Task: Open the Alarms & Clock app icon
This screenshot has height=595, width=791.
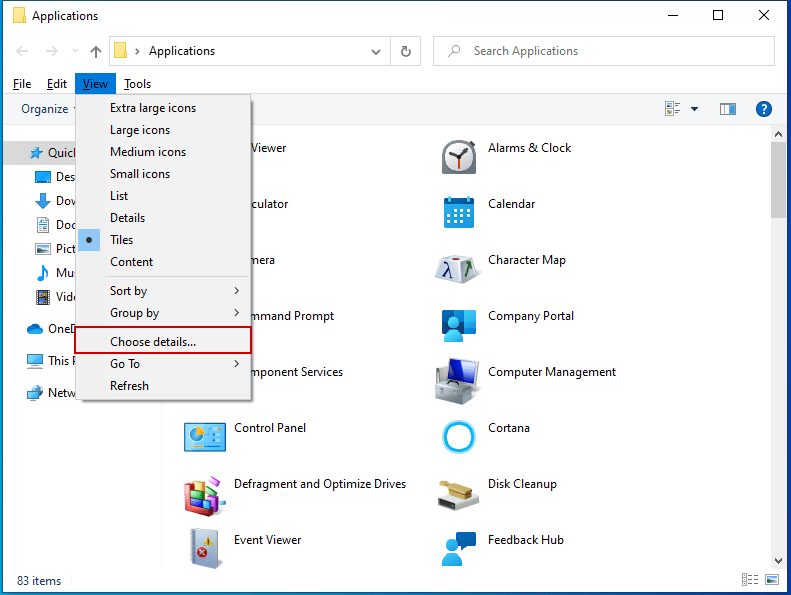Action: pyautogui.click(x=459, y=156)
